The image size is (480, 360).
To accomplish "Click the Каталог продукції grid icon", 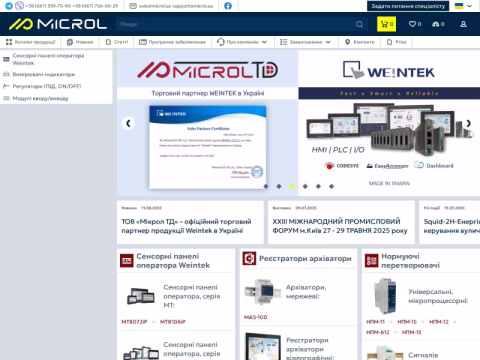I will pos(9,42).
